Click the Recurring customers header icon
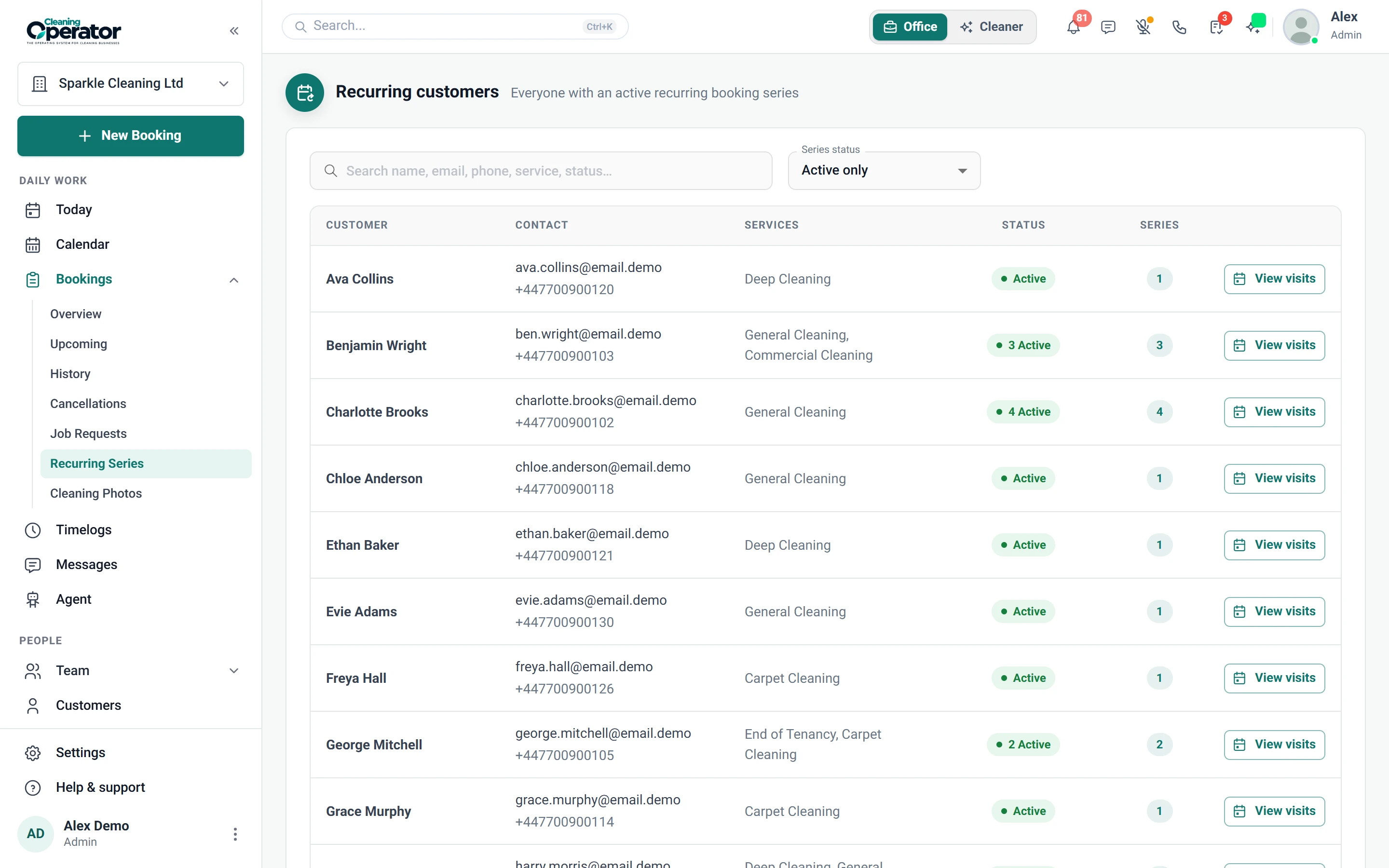This screenshot has width=1389, height=868. click(305, 93)
